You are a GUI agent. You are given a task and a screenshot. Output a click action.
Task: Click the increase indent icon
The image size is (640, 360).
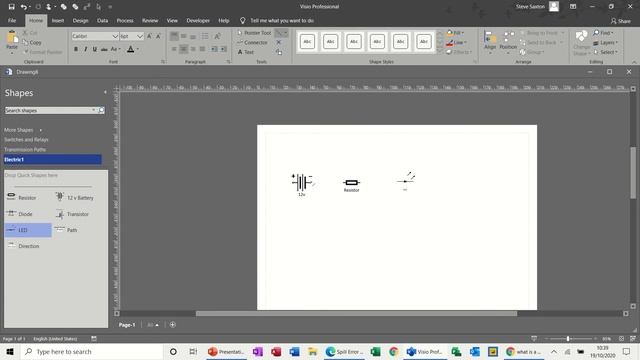tap(223, 49)
